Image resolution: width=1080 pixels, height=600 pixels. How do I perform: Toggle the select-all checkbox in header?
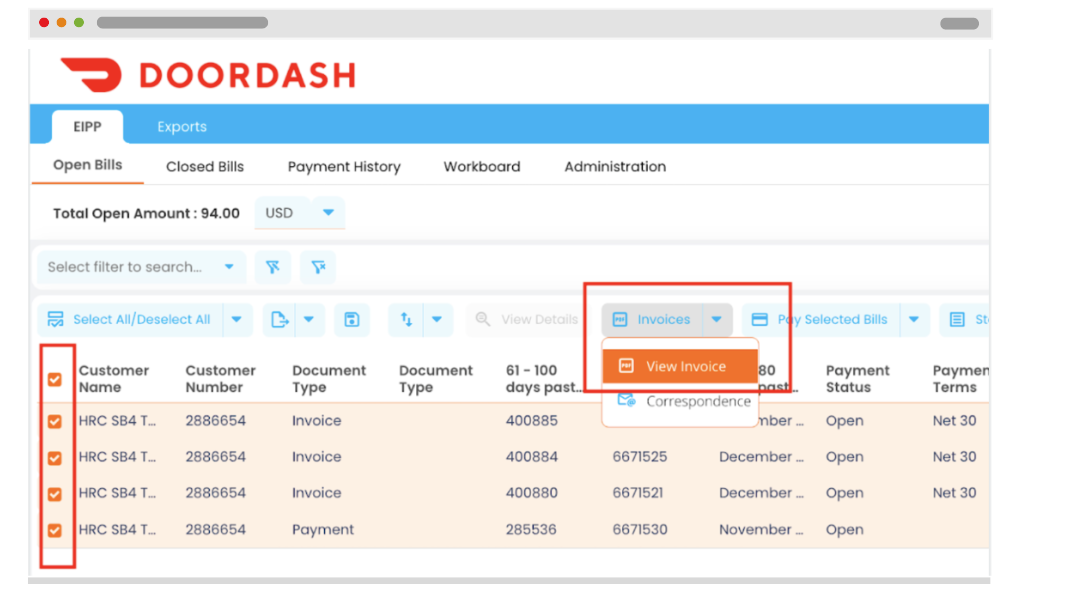coord(57,378)
